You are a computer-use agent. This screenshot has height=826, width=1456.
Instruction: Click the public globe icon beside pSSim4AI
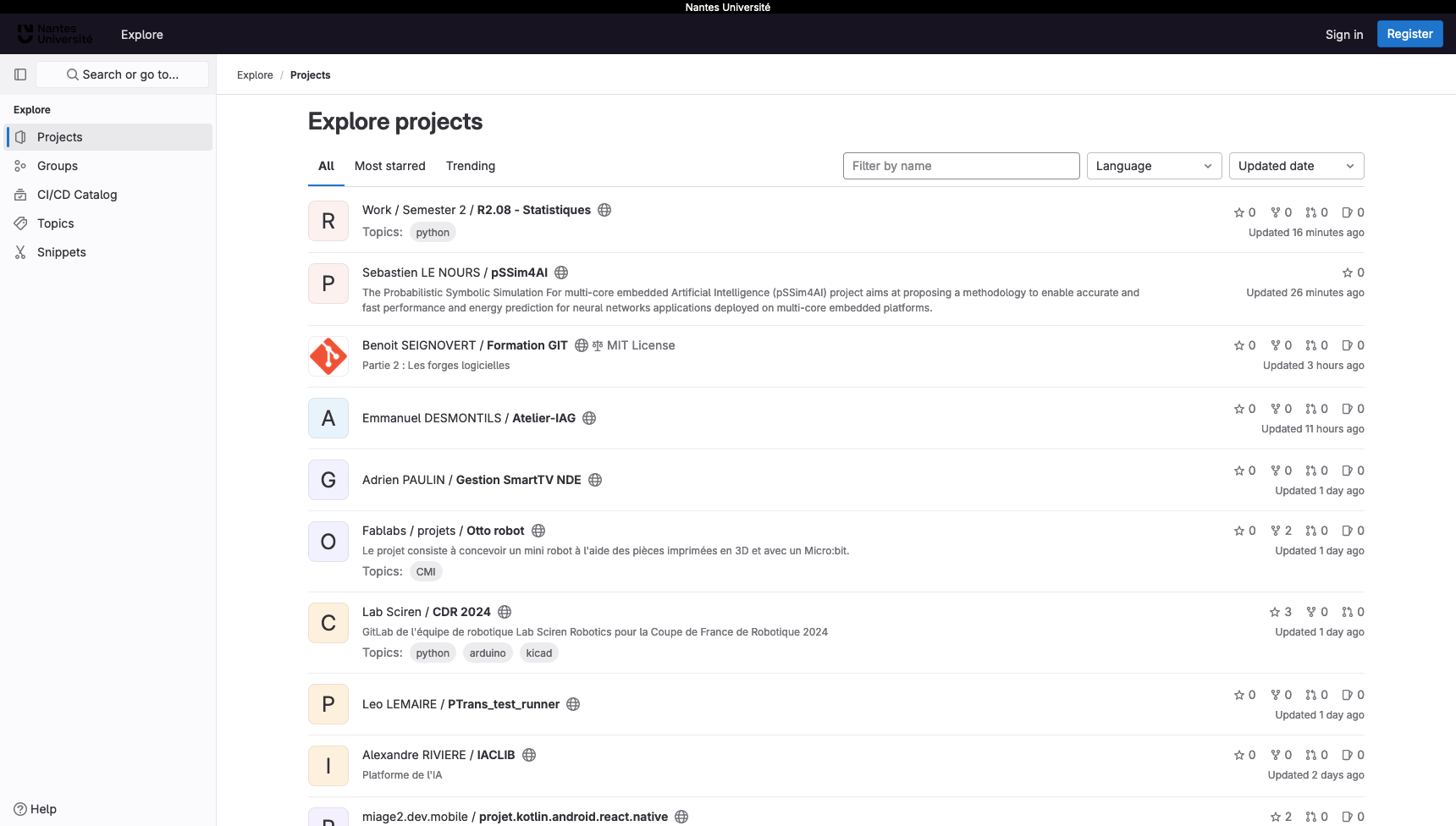coord(561,273)
